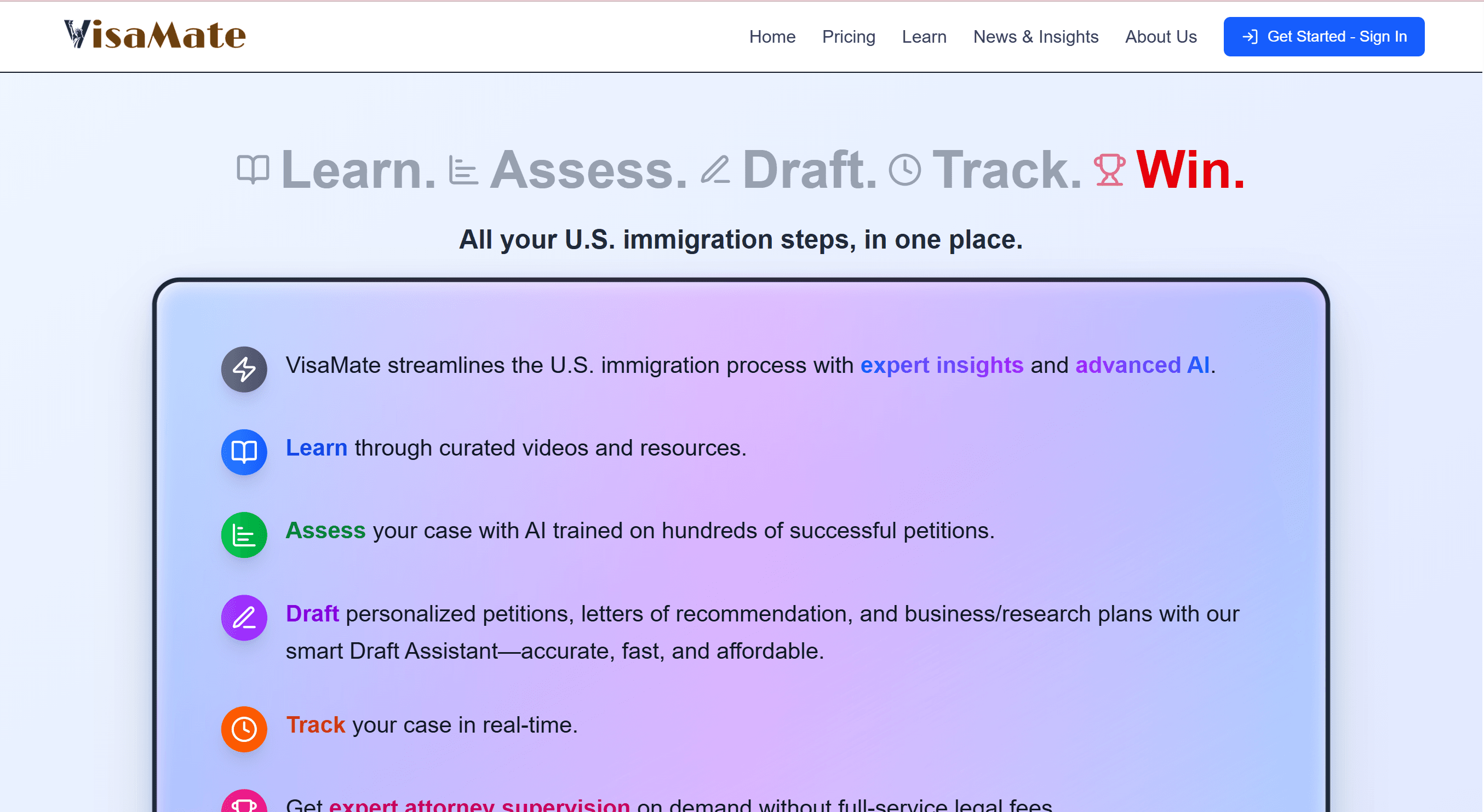
Task: Click the green bar-chart circle icon
Action: (x=244, y=535)
